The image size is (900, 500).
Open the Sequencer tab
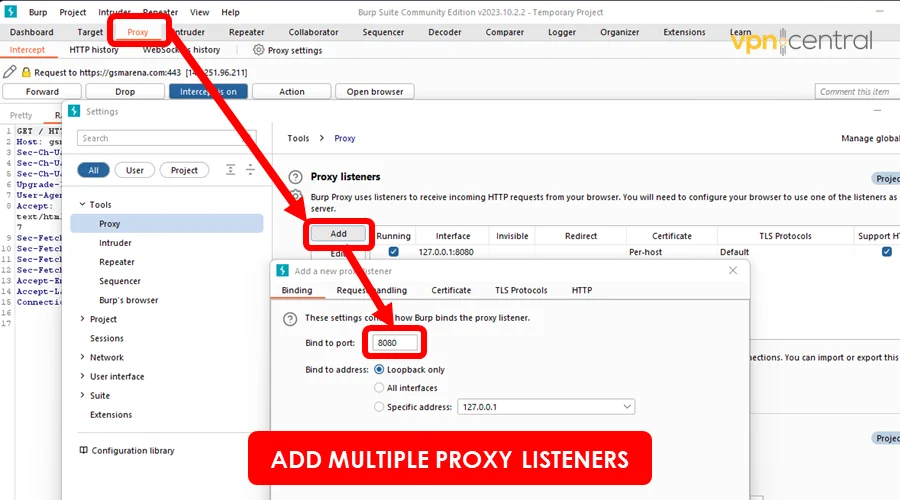pos(383,32)
